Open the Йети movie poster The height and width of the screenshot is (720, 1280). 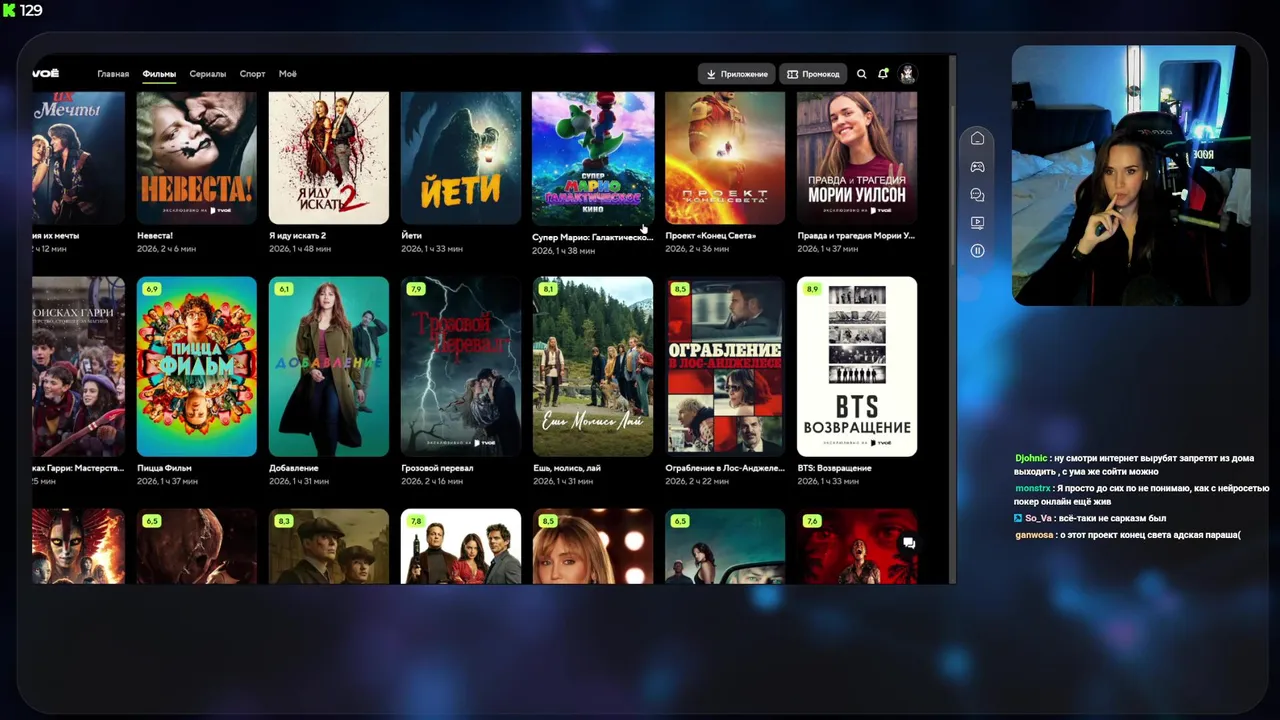tap(461, 158)
